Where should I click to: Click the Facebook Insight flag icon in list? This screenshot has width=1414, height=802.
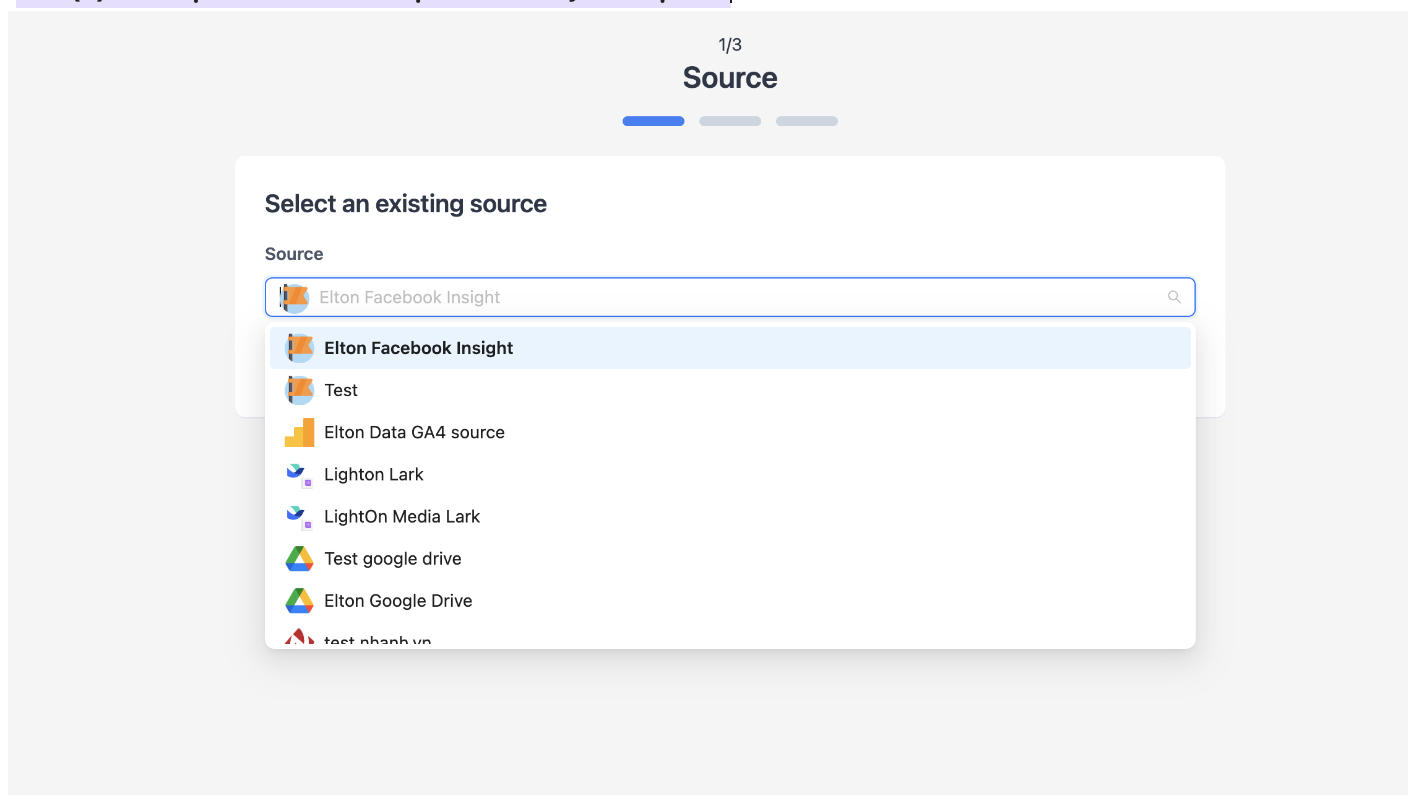pos(299,348)
